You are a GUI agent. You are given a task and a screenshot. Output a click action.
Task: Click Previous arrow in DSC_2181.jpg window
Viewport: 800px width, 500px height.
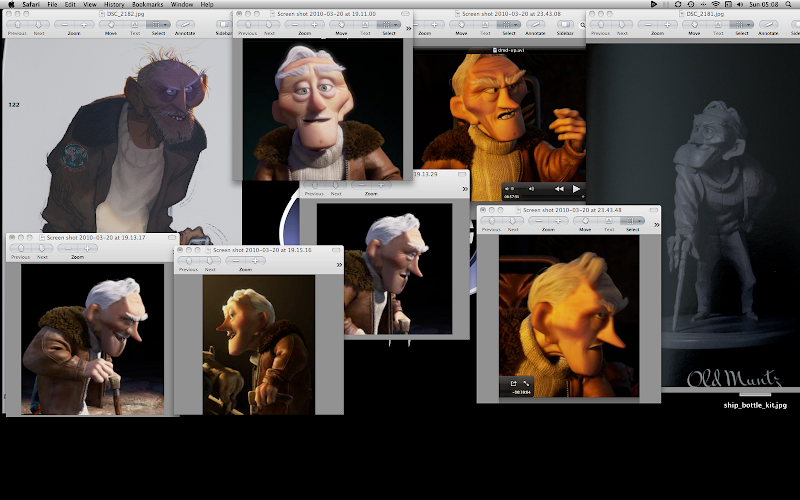pyautogui.click(x=602, y=24)
